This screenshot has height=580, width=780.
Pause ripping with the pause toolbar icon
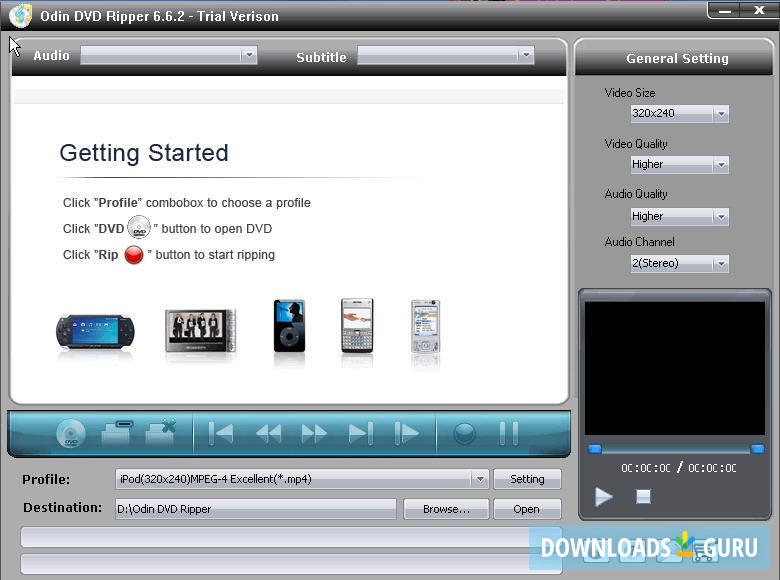(508, 433)
